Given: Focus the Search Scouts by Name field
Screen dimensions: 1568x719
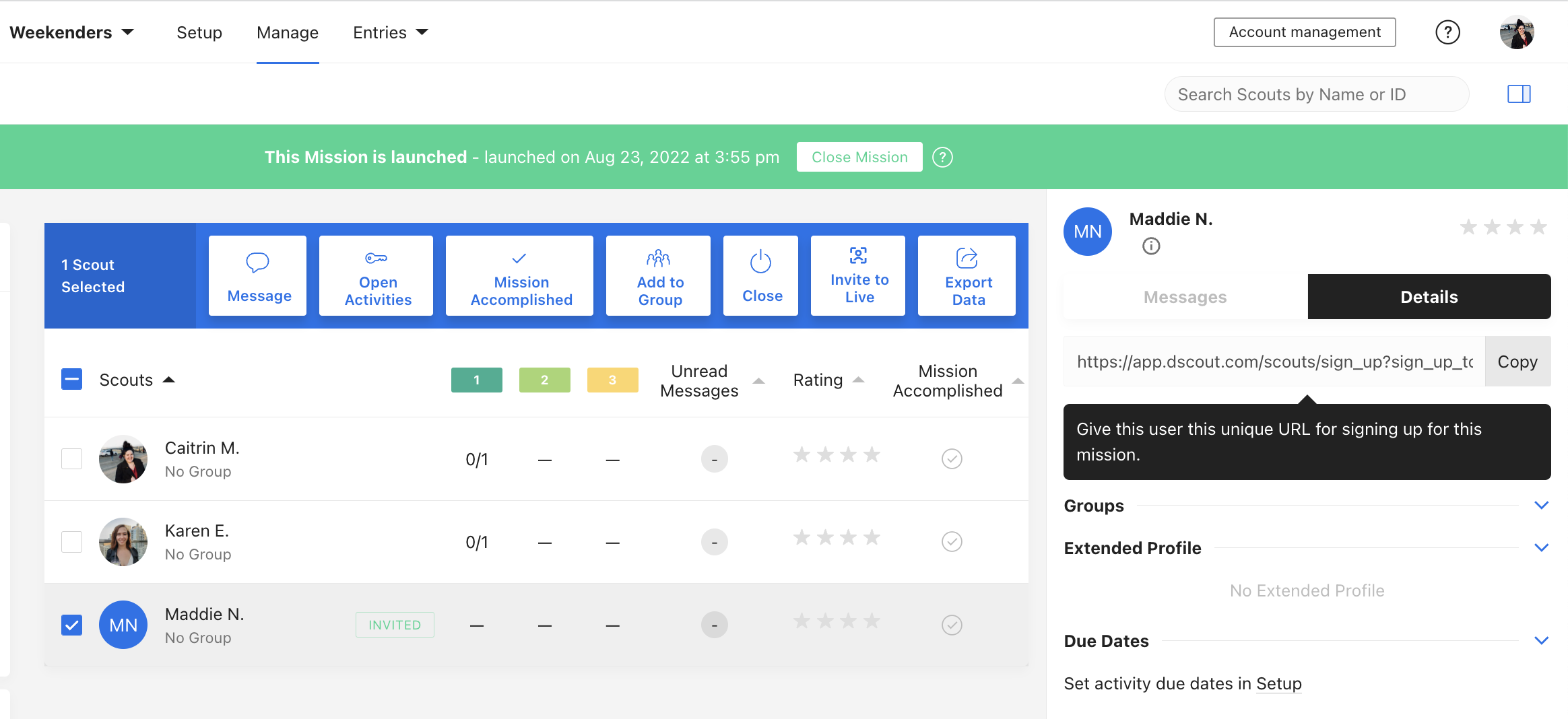Looking at the screenshot, I should [x=1316, y=94].
